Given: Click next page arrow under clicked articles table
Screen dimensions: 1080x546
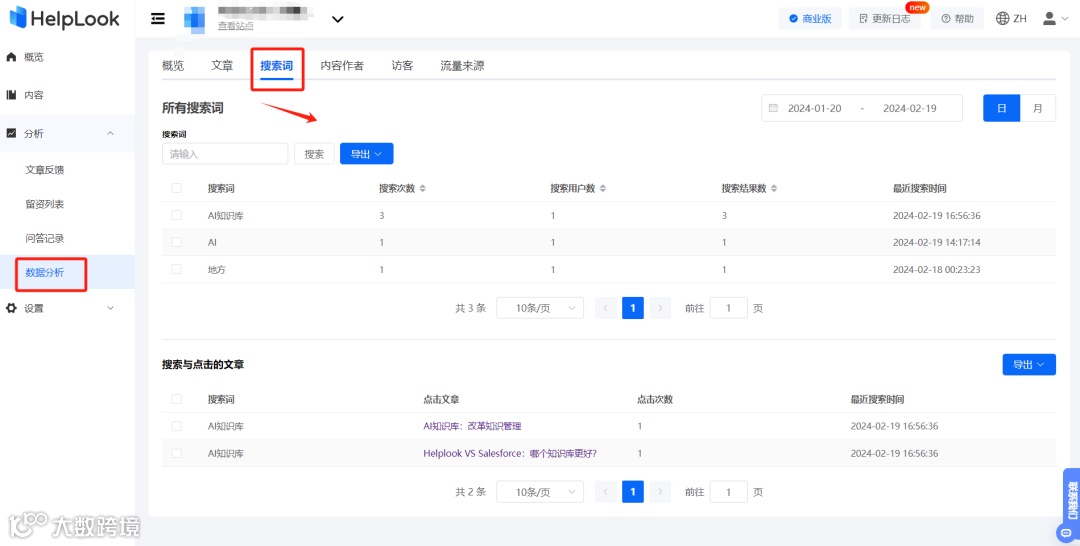Looking at the screenshot, I should click(660, 492).
